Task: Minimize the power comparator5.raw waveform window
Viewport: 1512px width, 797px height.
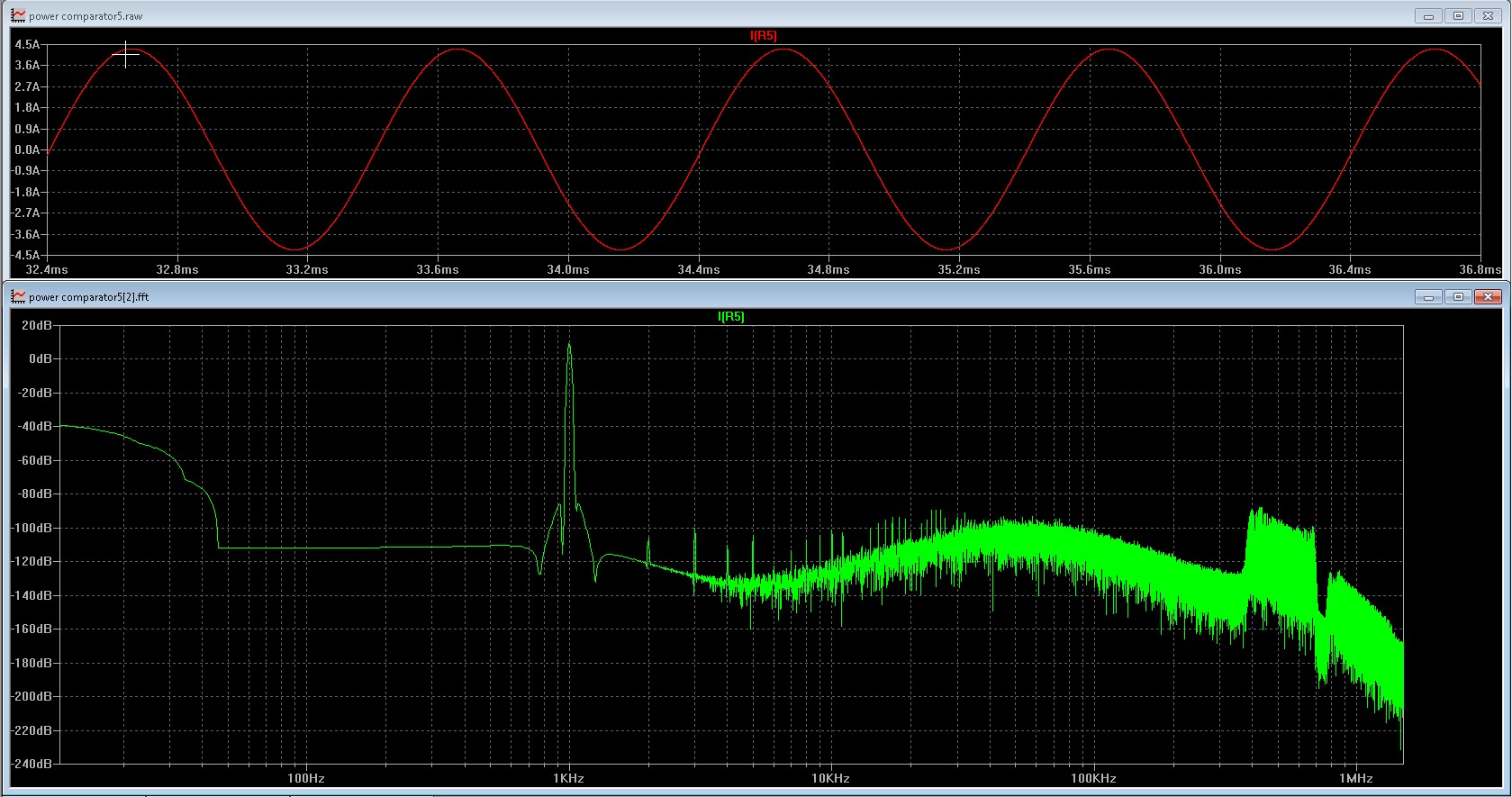Action: pos(1428,16)
